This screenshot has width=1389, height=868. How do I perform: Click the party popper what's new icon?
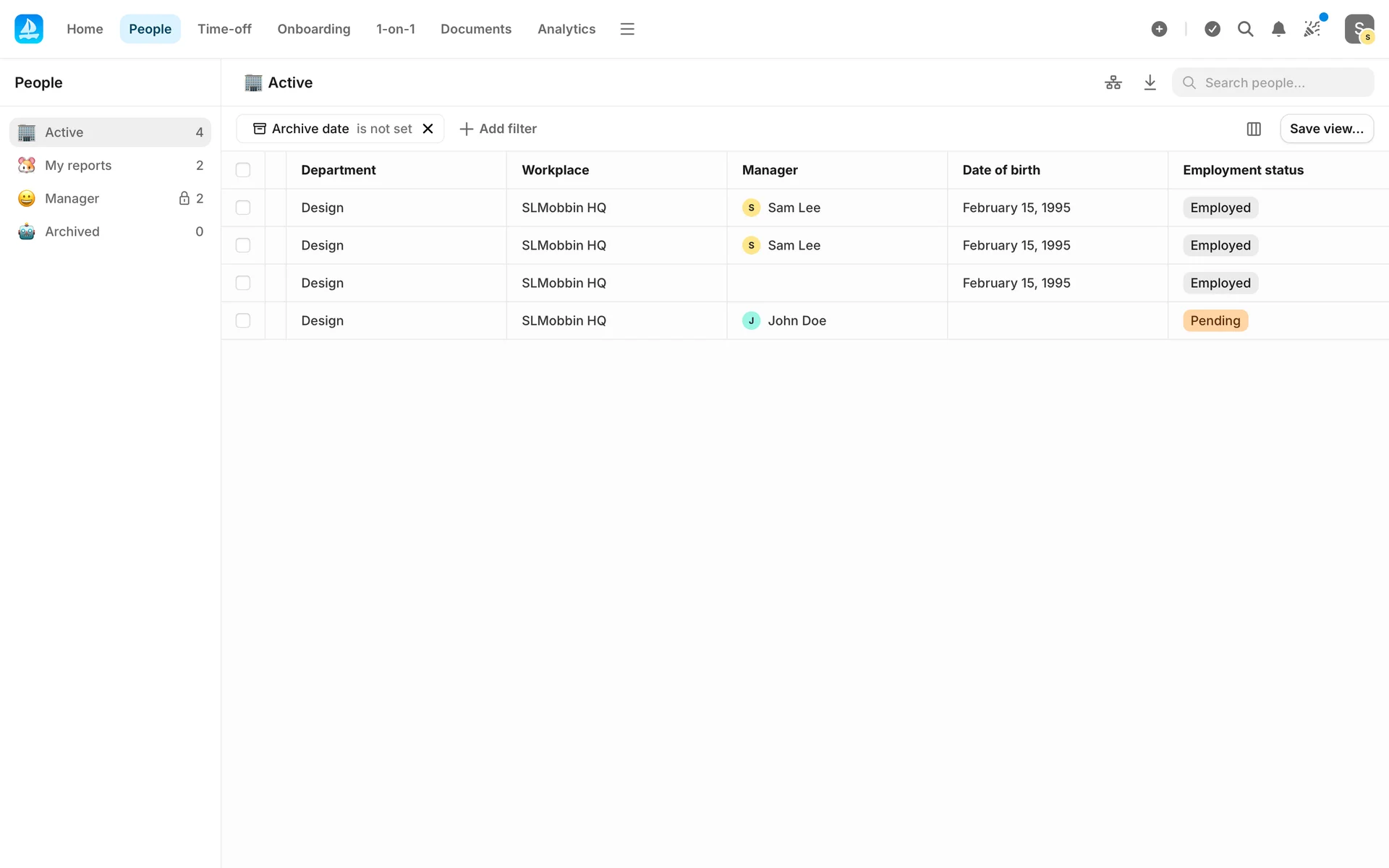pyautogui.click(x=1312, y=29)
